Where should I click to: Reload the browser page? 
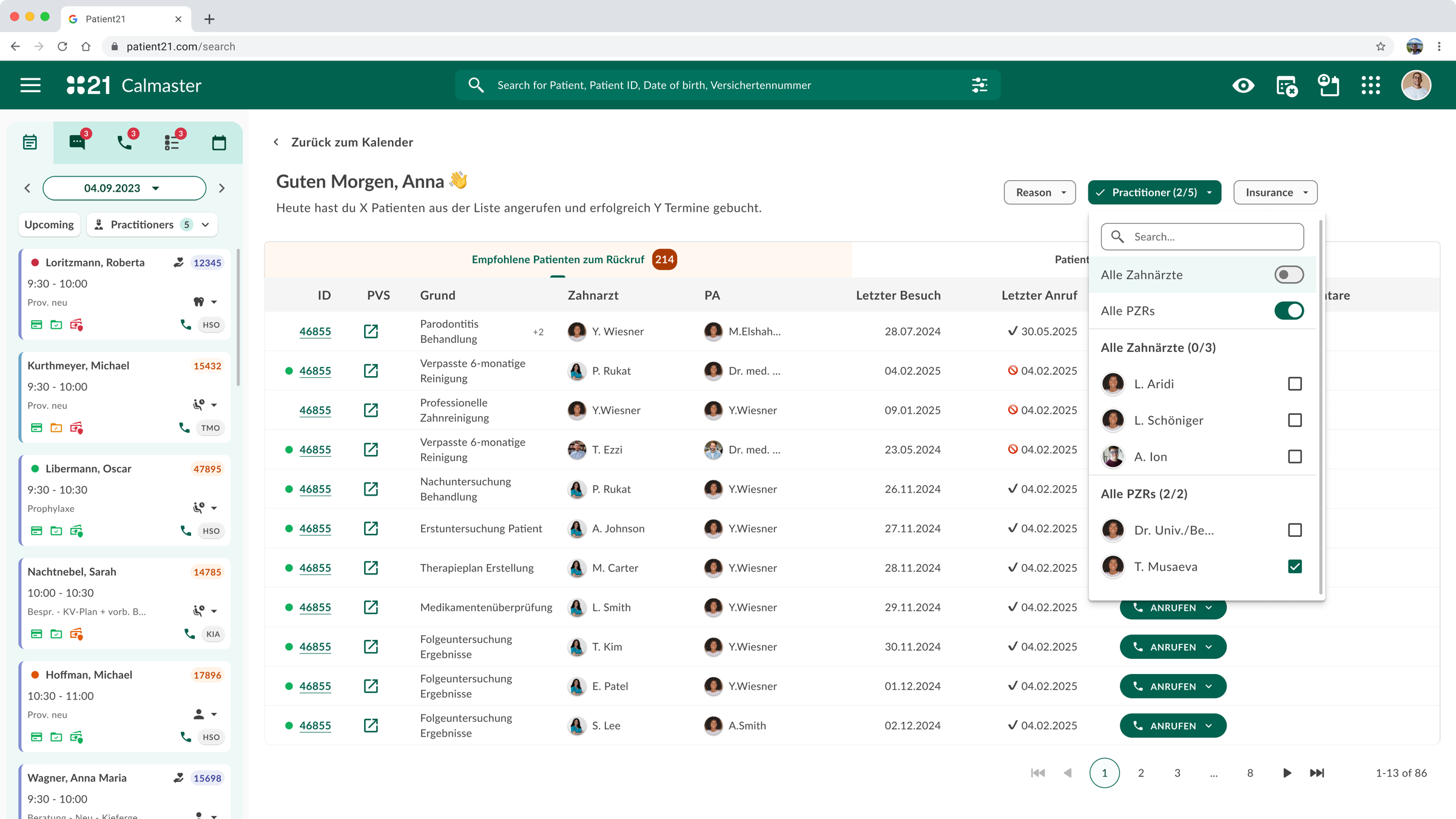click(62, 46)
